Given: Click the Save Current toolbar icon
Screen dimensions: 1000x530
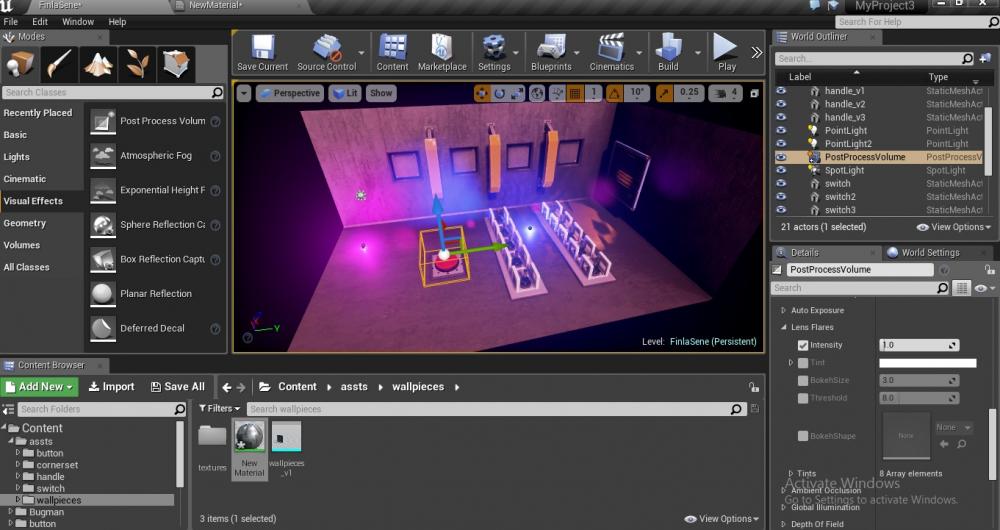Looking at the screenshot, I should point(262,52).
